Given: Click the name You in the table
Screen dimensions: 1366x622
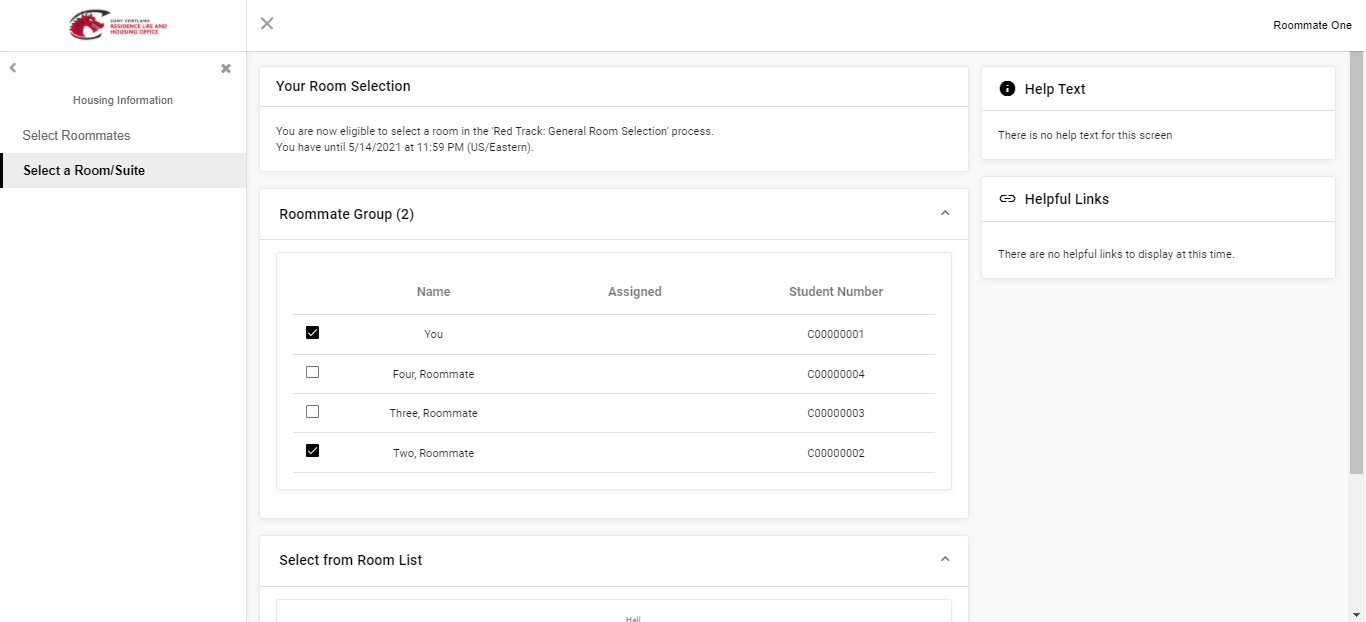Looking at the screenshot, I should click(x=433, y=334).
